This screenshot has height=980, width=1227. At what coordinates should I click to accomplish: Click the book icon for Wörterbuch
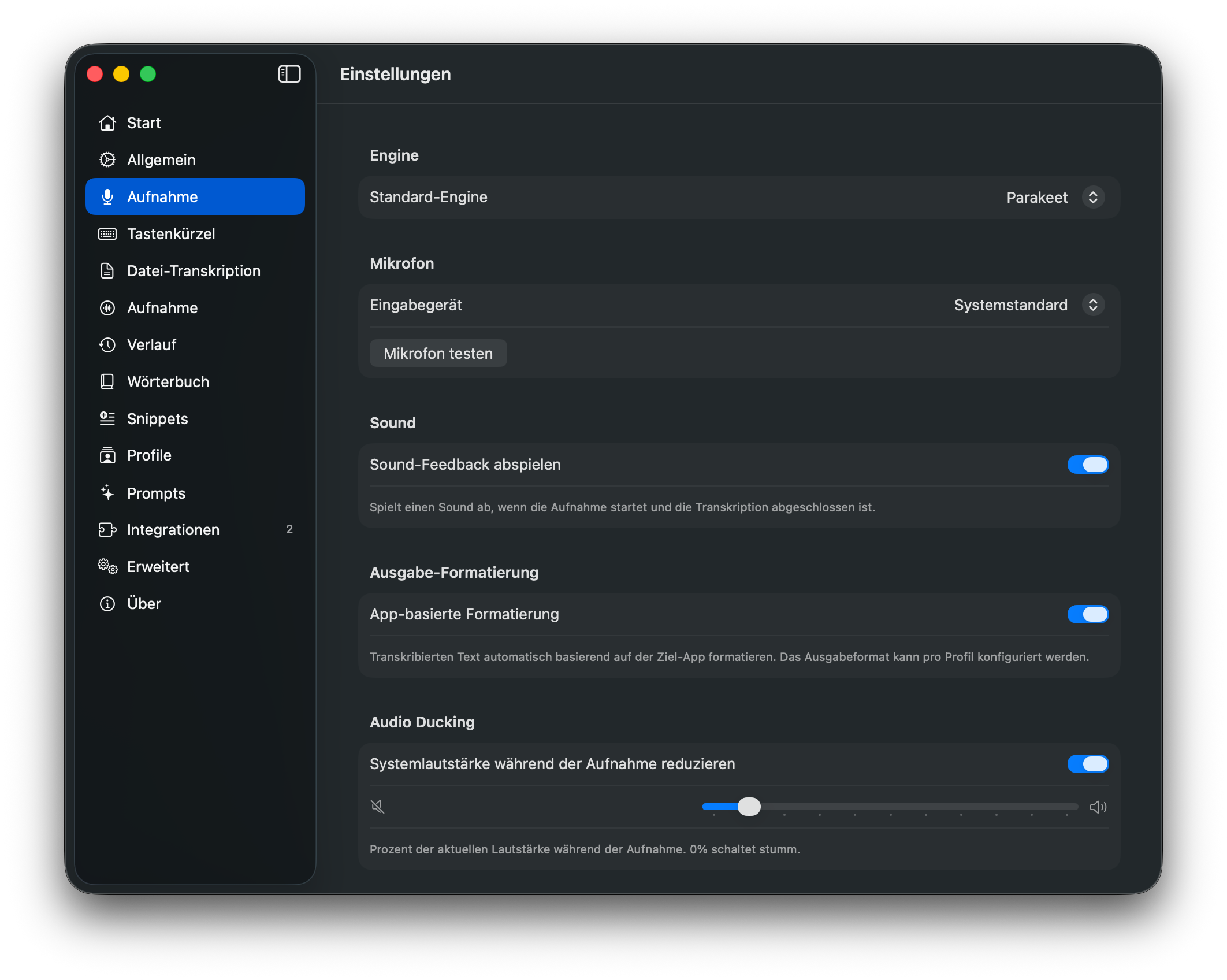[x=107, y=382]
